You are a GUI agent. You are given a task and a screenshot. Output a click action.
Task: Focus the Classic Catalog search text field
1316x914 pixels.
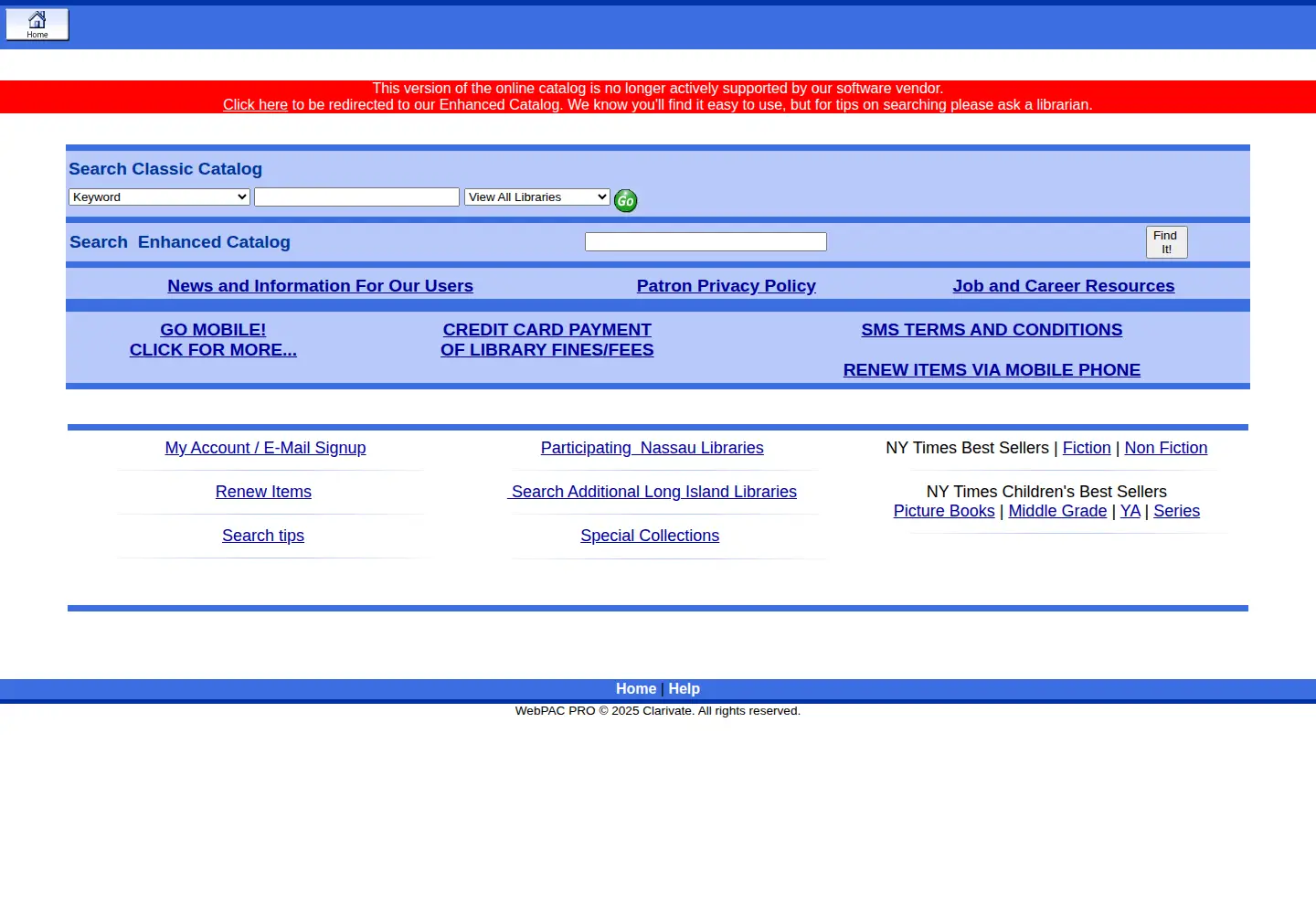pyautogui.click(x=356, y=197)
